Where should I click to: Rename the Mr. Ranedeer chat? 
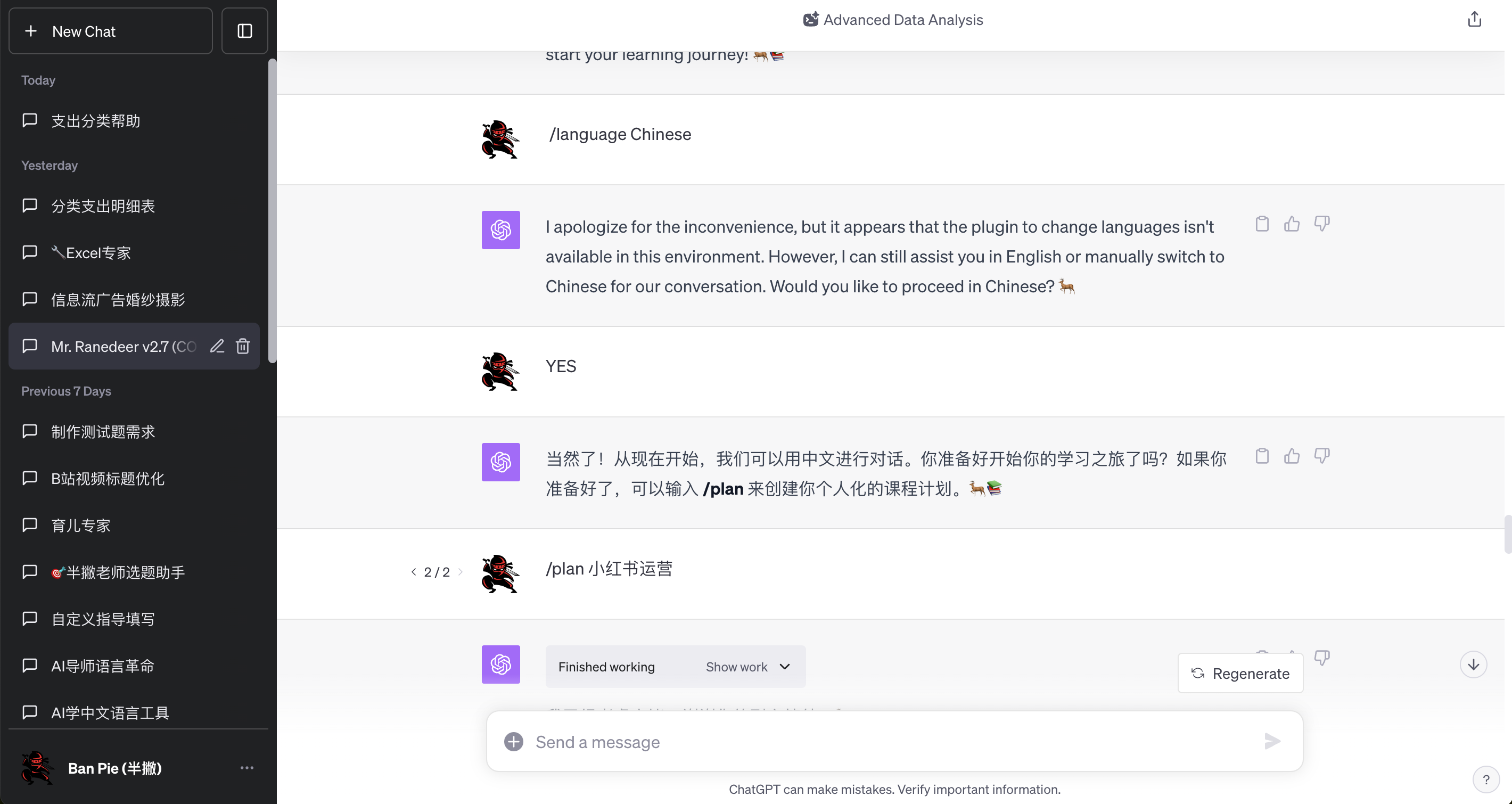(x=217, y=346)
